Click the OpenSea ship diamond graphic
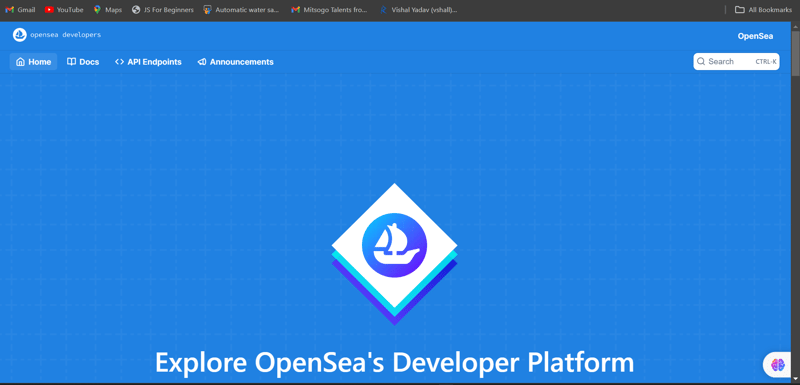This screenshot has height=385, width=800. click(x=394, y=253)
